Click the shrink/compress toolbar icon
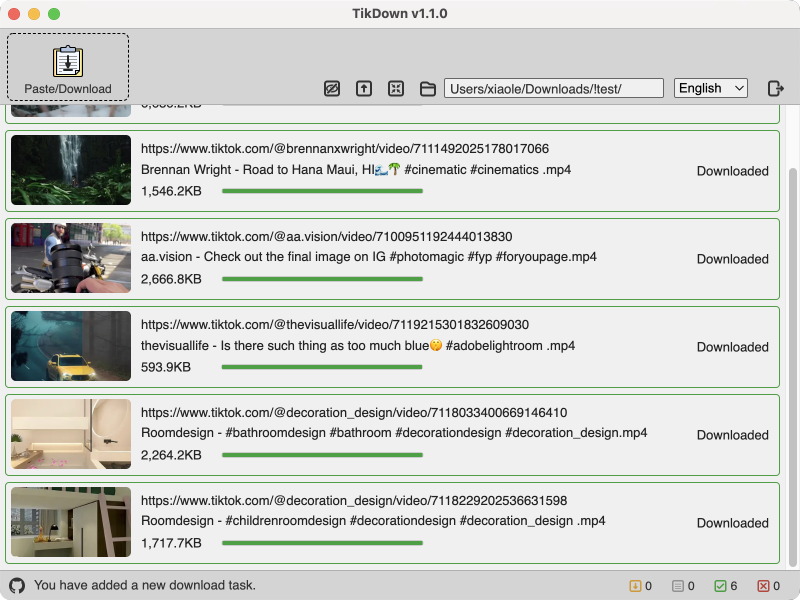The height and width of the screenshot is (600, 800). coord(396,89)
